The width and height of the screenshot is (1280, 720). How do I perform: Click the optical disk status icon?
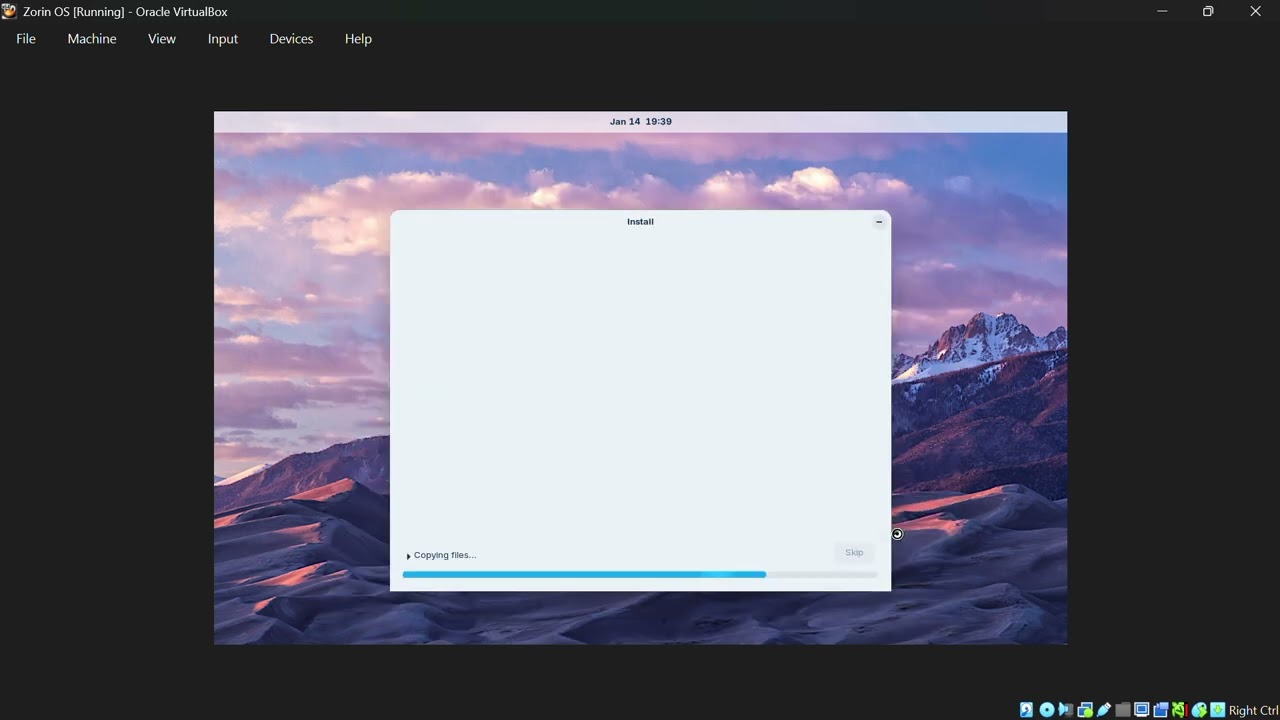(x=1047, y=710)
